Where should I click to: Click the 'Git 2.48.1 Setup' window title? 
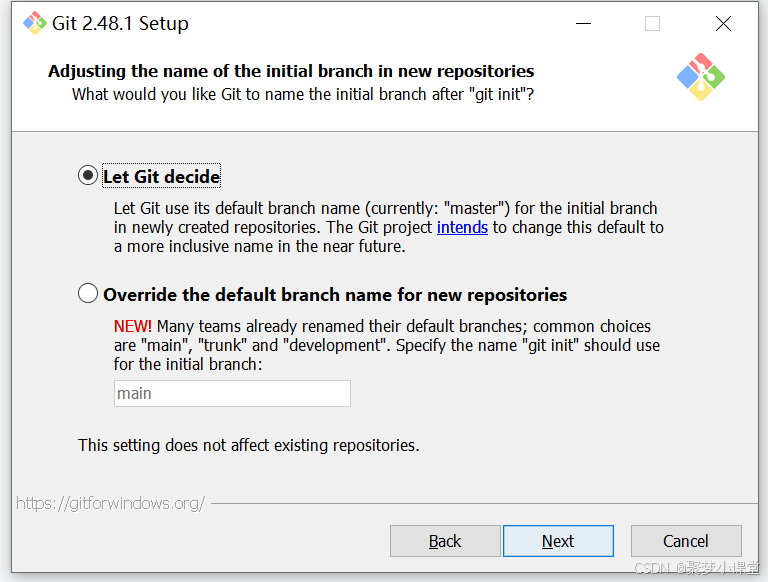[120, 23]
